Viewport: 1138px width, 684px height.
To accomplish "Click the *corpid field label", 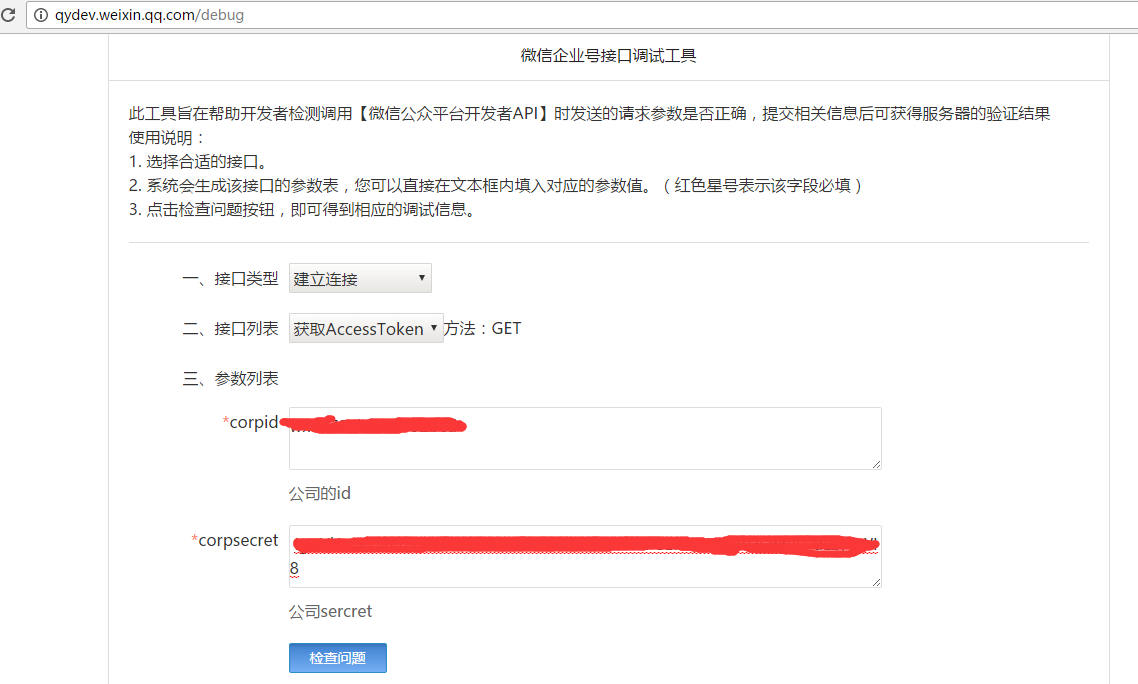I will click(x=250, y=423).
